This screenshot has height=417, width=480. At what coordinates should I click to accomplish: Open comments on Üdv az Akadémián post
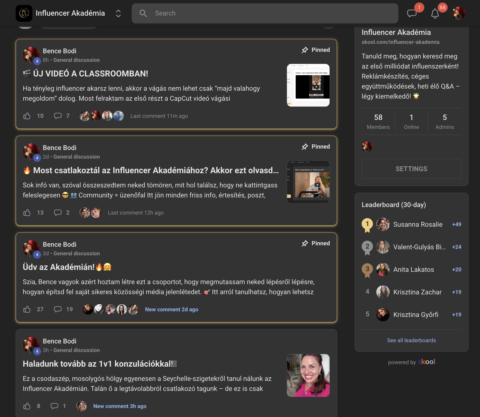tap(58, 309)
